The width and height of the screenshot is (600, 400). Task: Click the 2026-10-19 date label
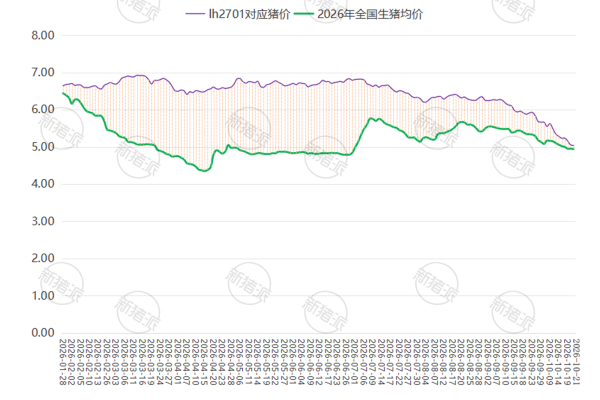[567, 362]
